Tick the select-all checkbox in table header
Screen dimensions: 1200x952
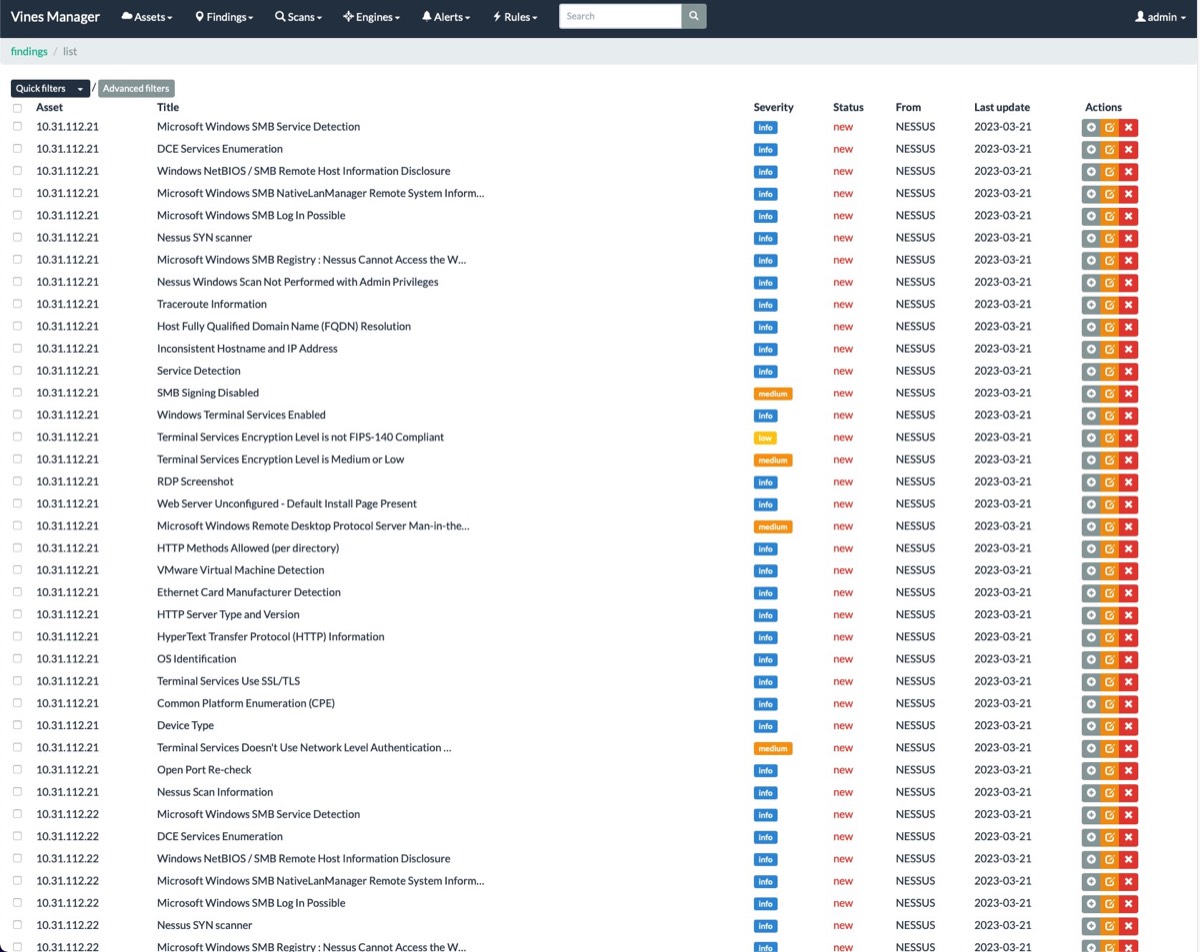coord(17,108)
